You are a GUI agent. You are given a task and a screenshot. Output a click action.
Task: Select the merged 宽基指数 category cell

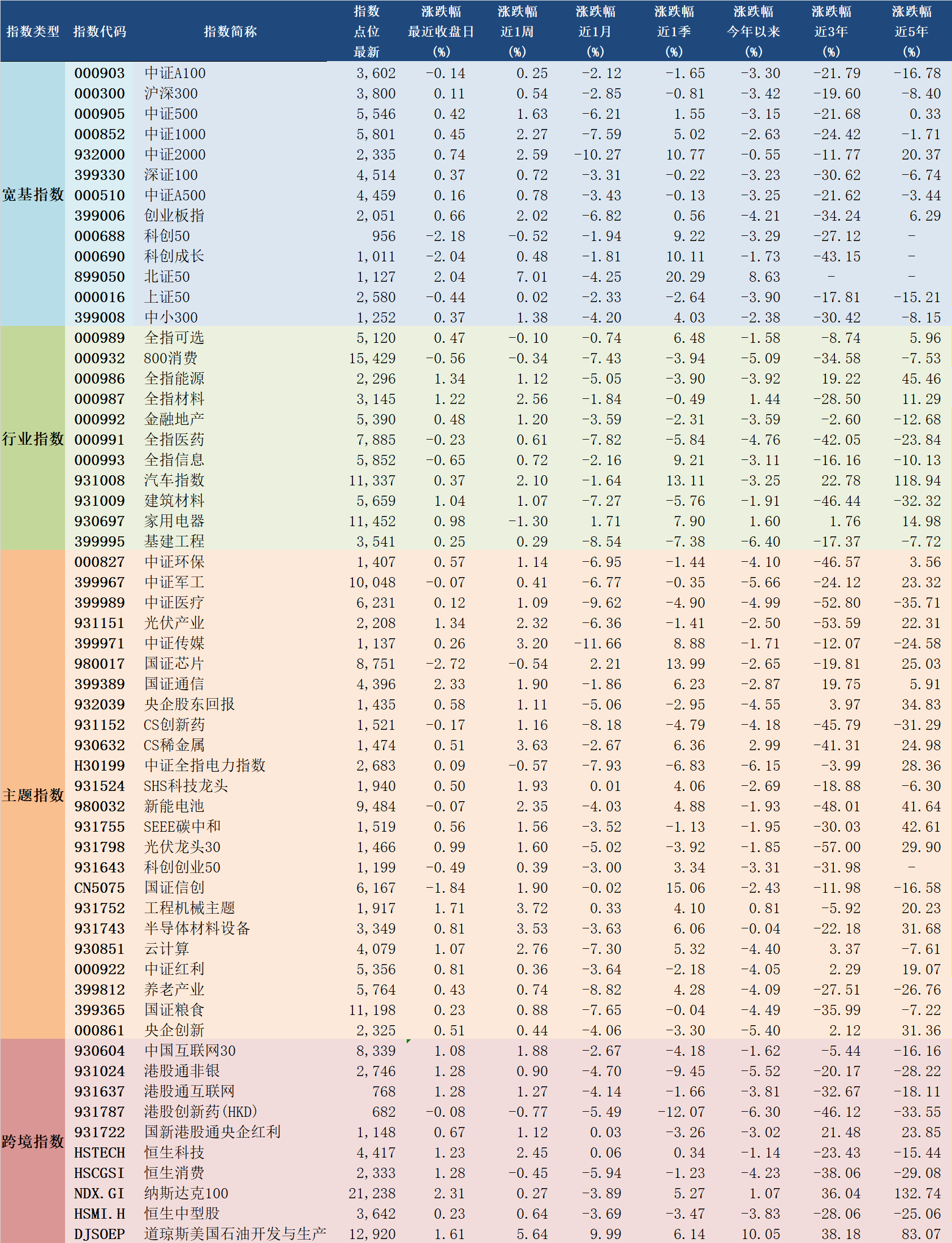[x=33, y=195]
